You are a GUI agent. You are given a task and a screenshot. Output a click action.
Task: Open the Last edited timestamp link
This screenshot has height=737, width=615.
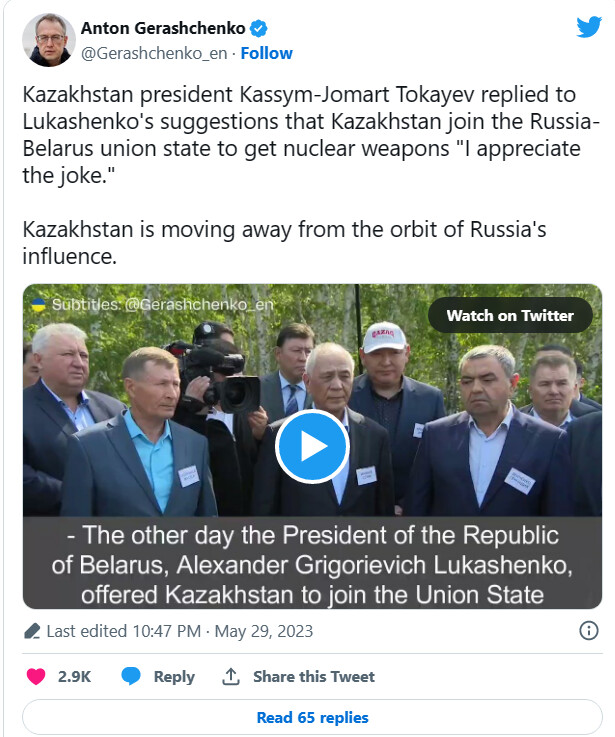(180, 631)
